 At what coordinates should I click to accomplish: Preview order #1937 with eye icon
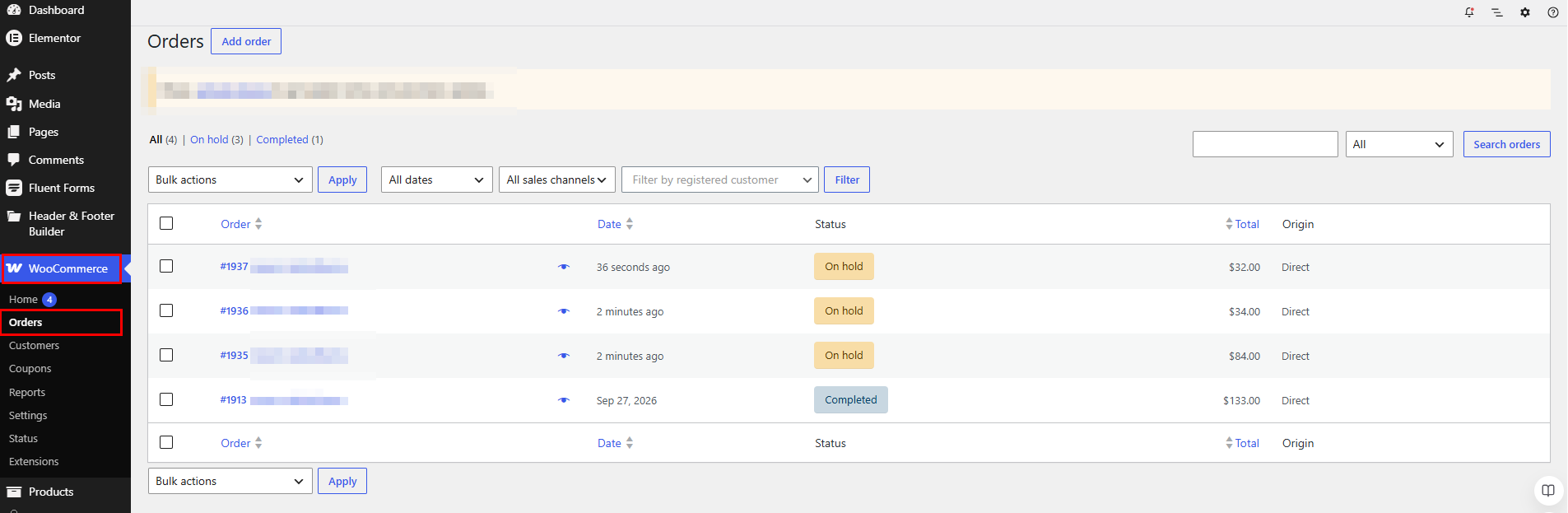click(564, 267)
